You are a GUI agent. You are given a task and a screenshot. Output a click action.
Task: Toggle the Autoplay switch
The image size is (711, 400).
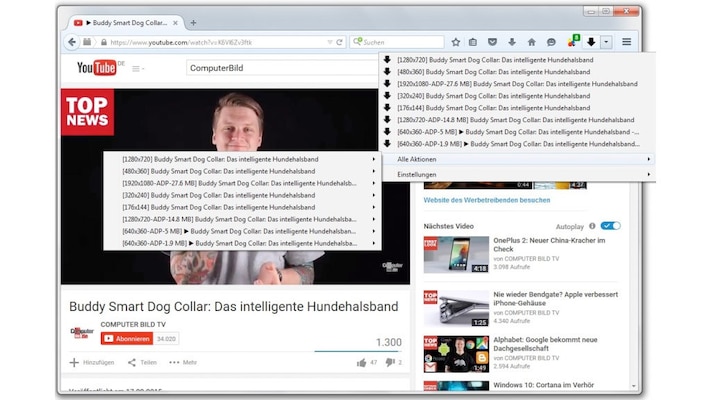point(610,226)
